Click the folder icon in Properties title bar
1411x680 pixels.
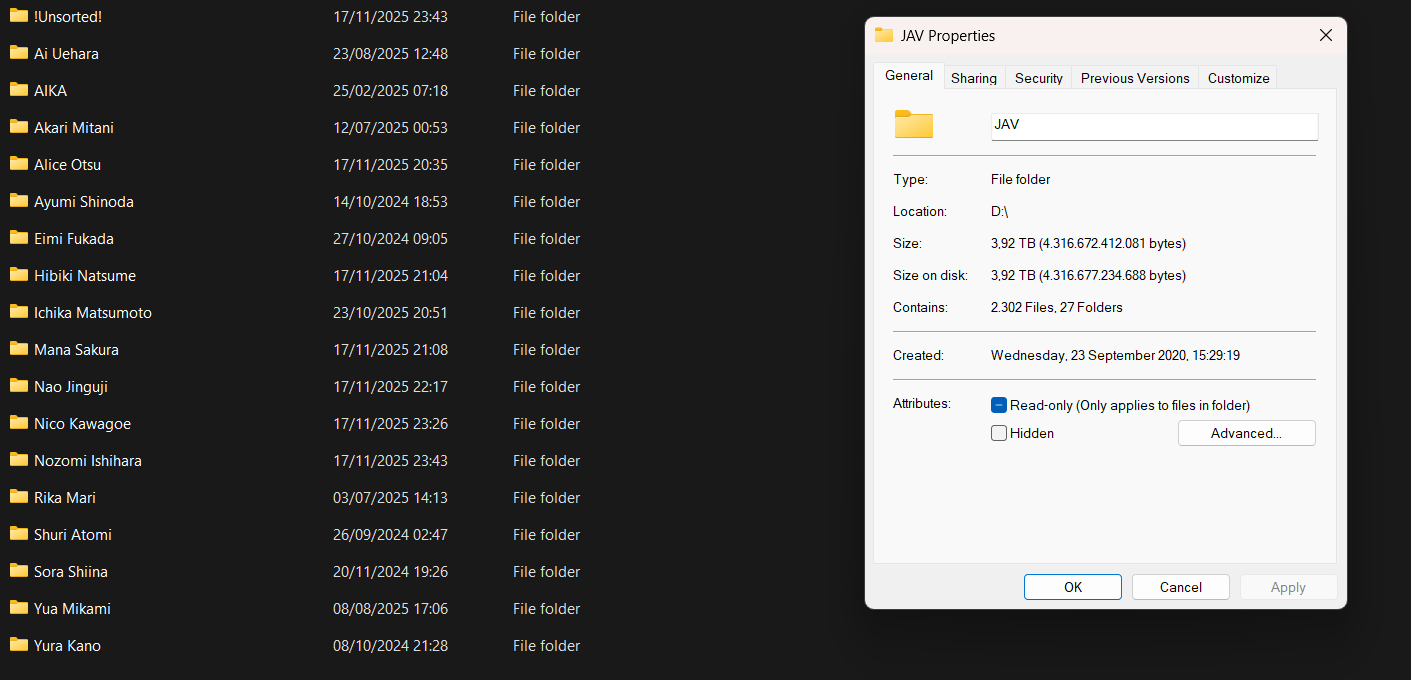tap(884, 35)
